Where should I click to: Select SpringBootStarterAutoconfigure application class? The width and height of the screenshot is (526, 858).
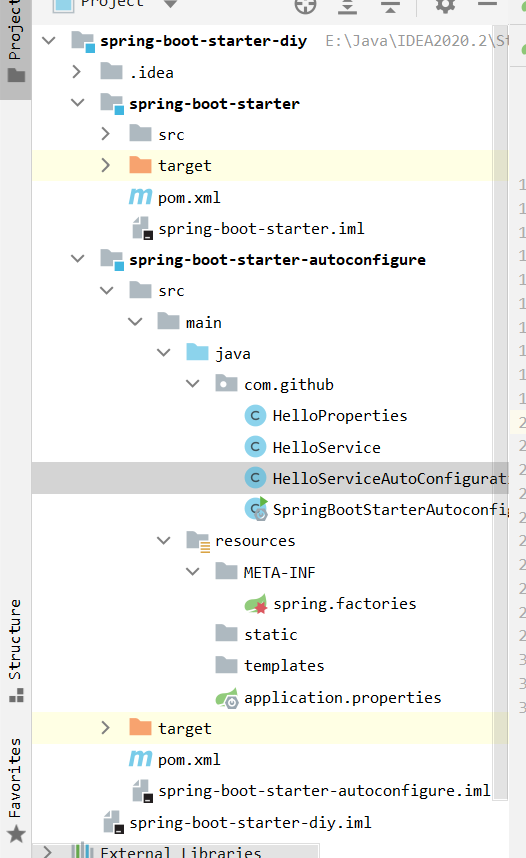pos(390,510)
